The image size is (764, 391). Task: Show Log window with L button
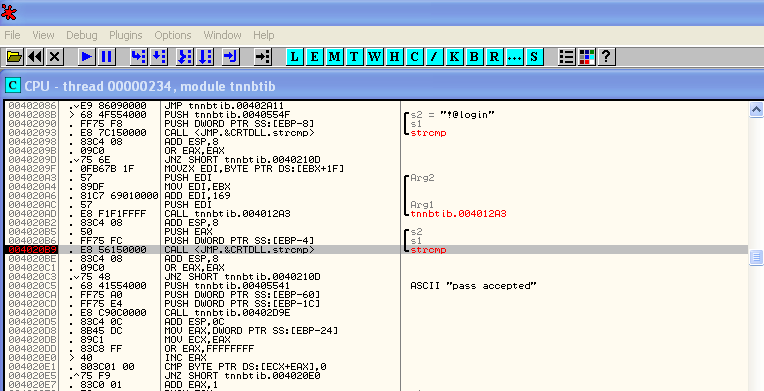pyautogui.click(x=295, y=57)
